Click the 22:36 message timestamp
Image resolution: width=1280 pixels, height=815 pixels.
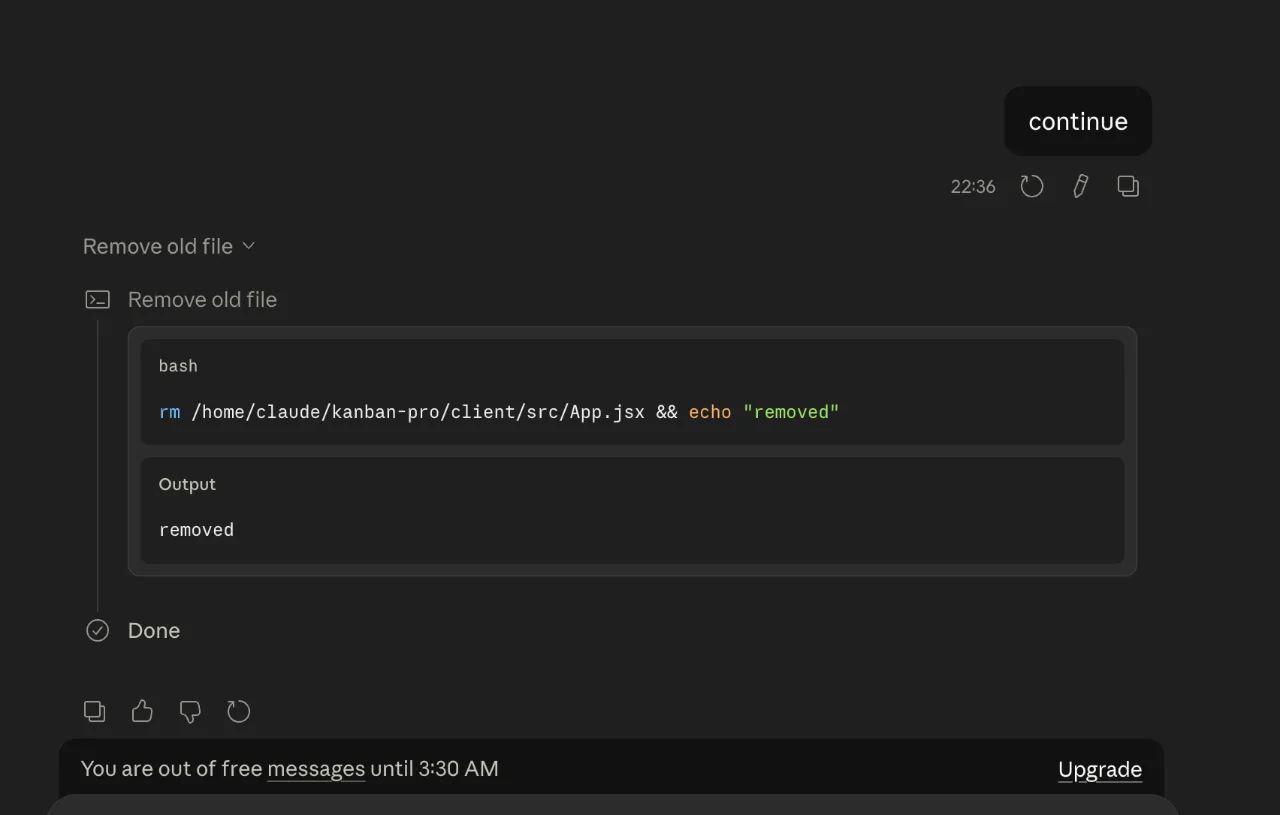click(x=973, y=187)
